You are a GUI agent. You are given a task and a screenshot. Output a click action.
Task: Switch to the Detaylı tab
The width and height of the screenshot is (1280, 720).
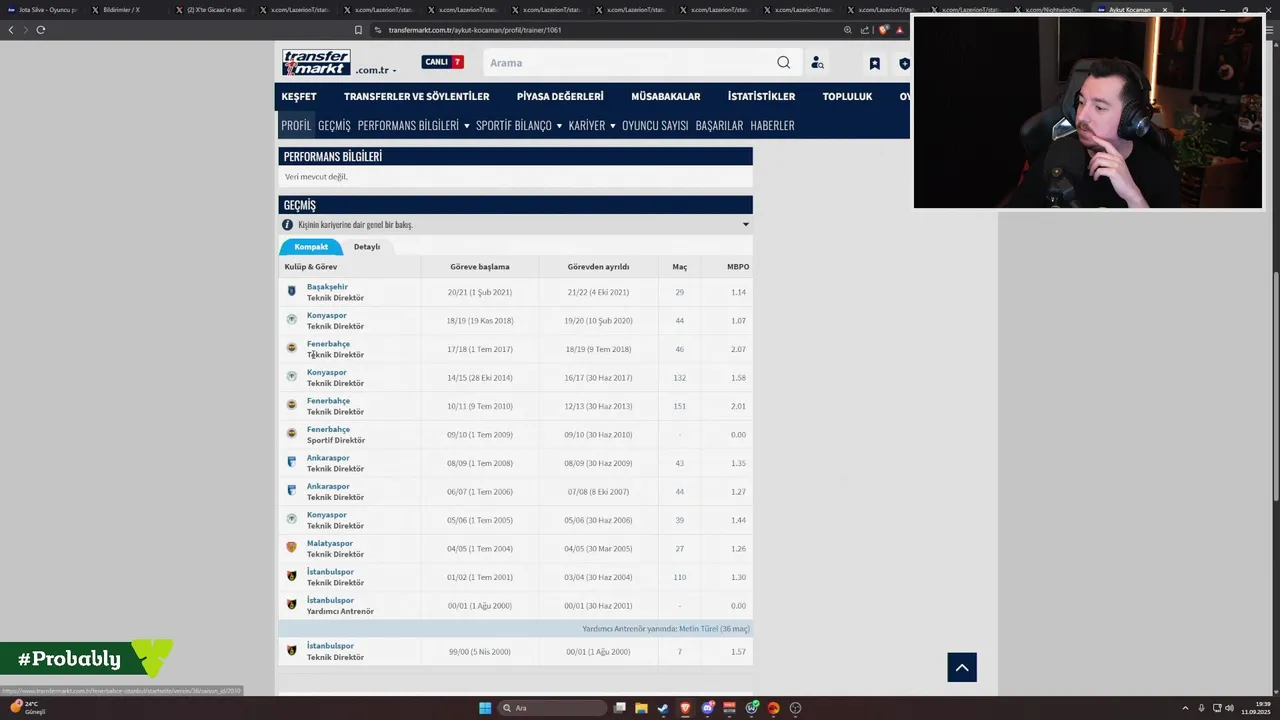coord(367,246)
